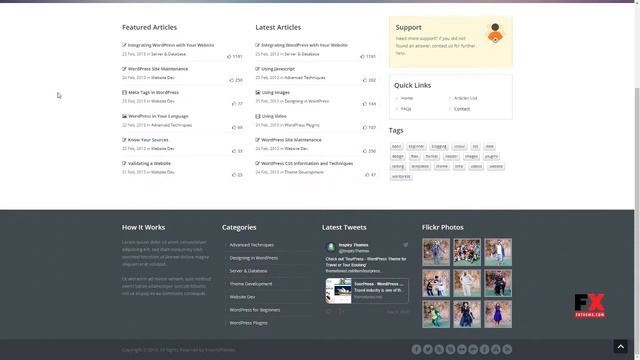Open WordPress for Beginners category
The image size is (640, 360).
click(x=255, y=310)
